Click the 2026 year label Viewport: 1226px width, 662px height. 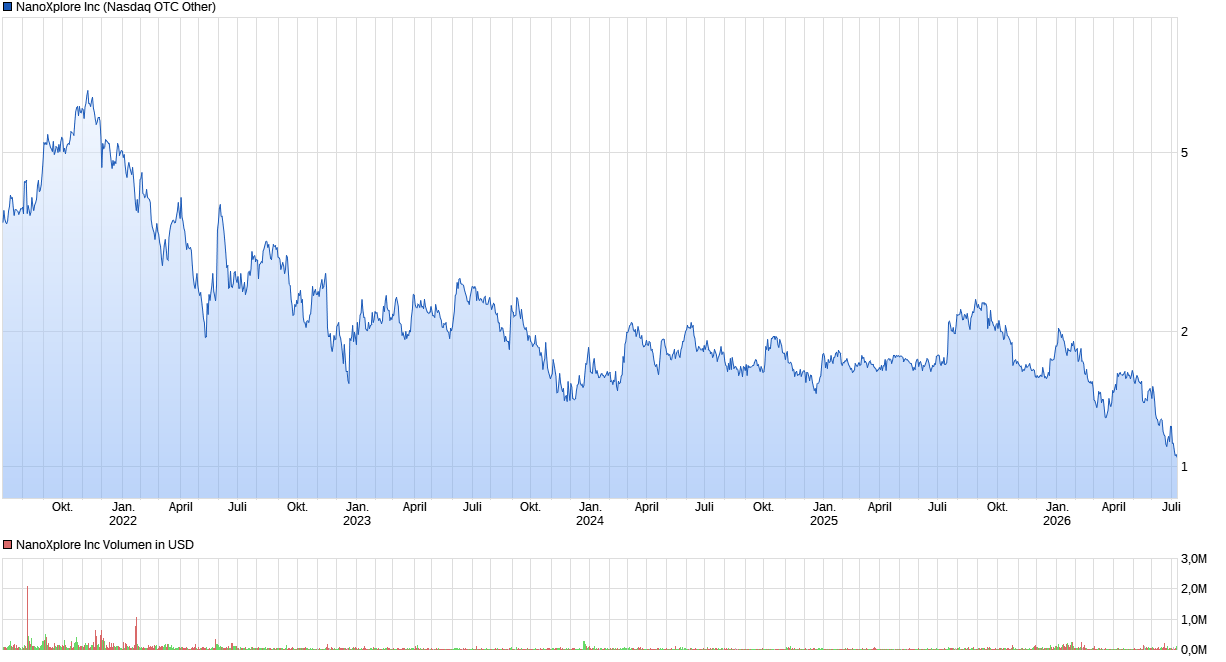click(x=1057, y=521)
